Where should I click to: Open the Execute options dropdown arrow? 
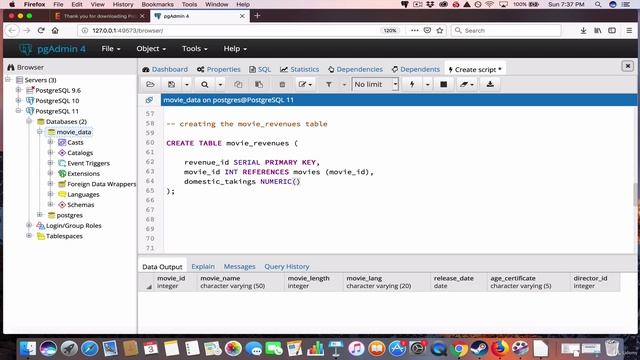[x=427, y=84]
